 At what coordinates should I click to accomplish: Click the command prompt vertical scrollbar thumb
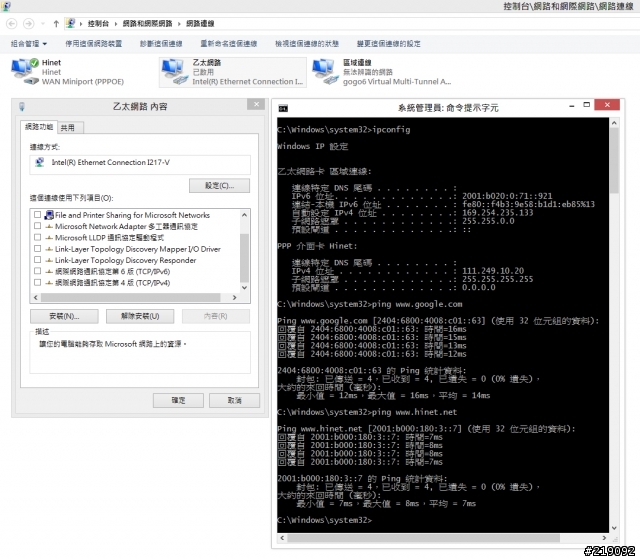(614, 161)
